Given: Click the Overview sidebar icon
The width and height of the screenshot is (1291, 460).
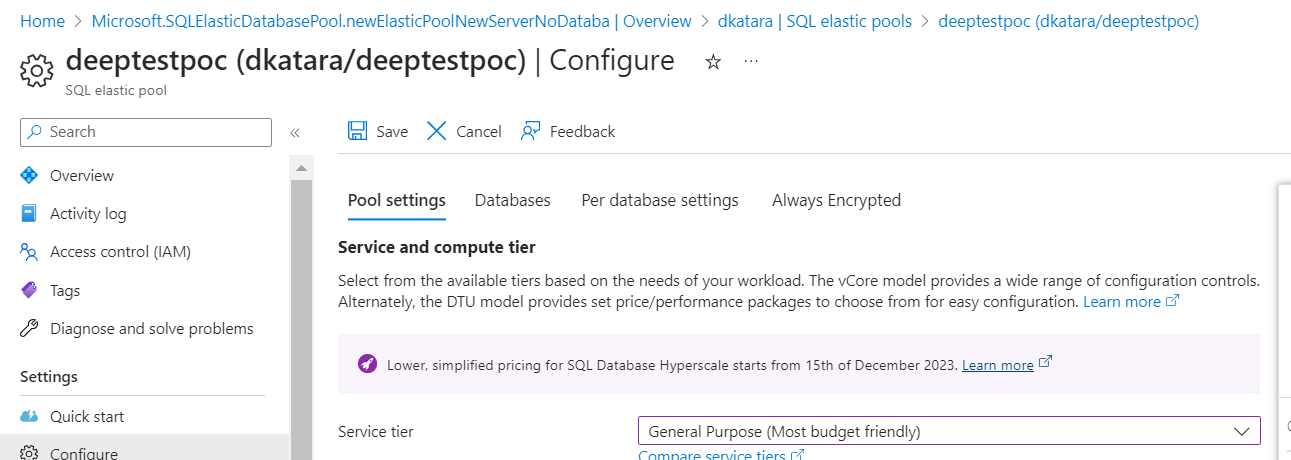Looking at the screenshot, I should click(x=30, y=175).
